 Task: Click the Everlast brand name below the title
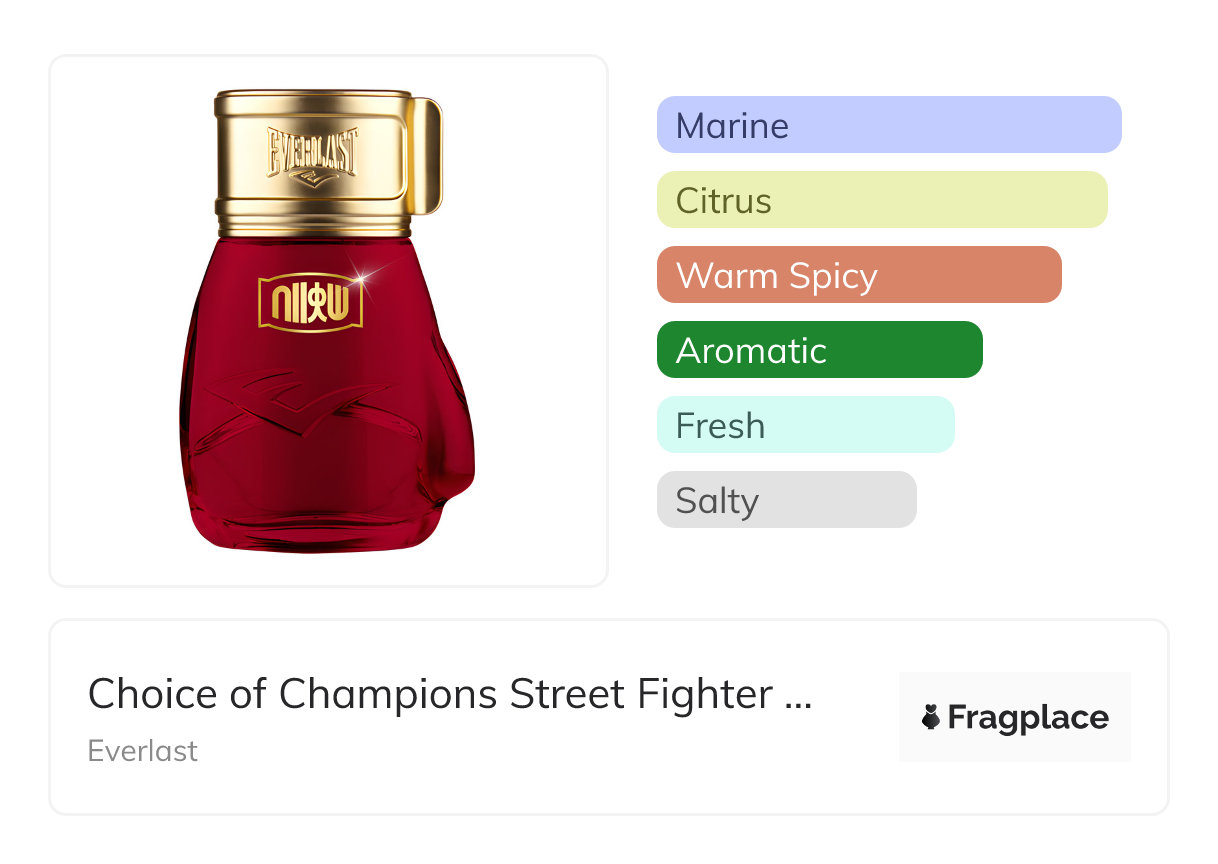[x=143, y=751]
